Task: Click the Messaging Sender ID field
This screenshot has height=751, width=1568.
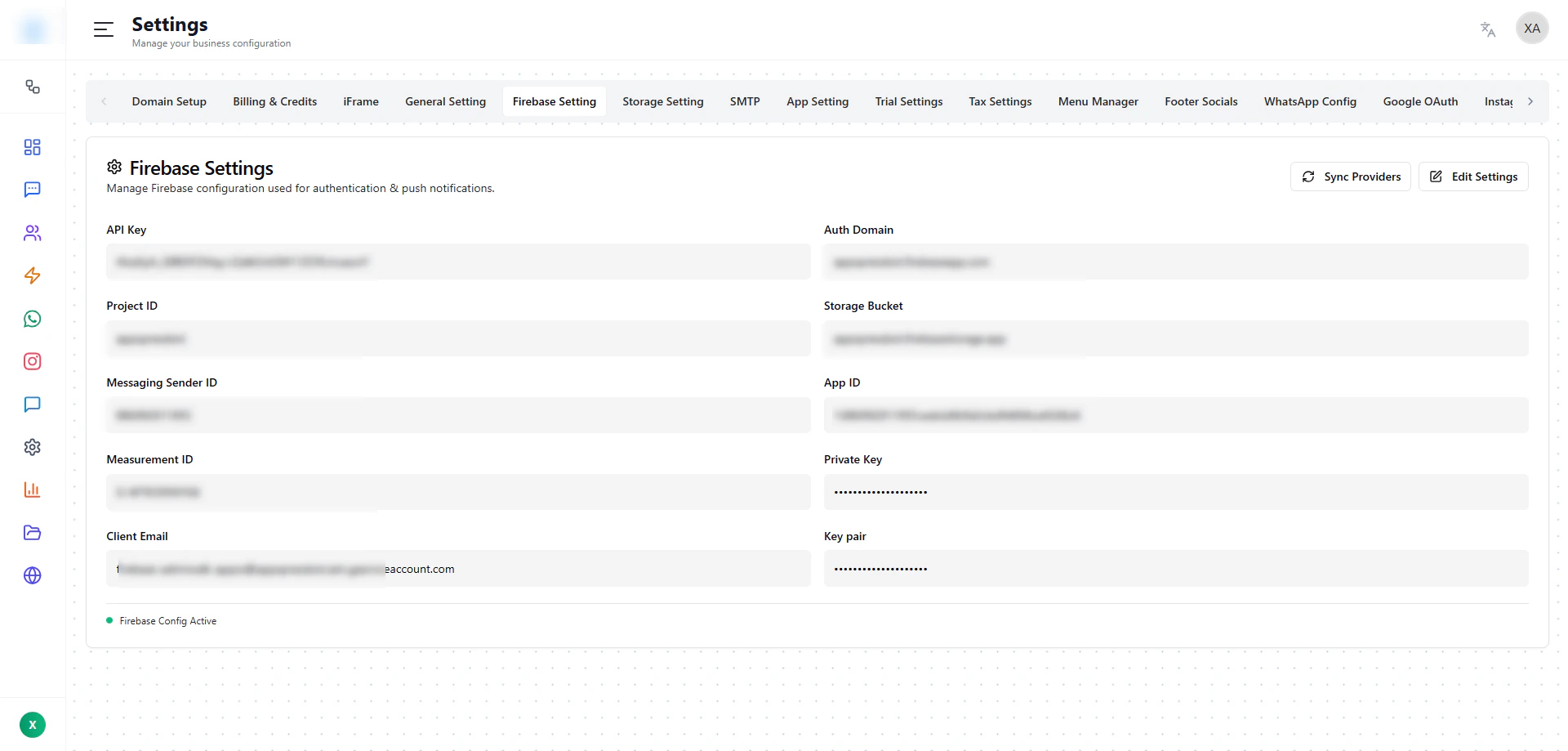Action: 458,415
